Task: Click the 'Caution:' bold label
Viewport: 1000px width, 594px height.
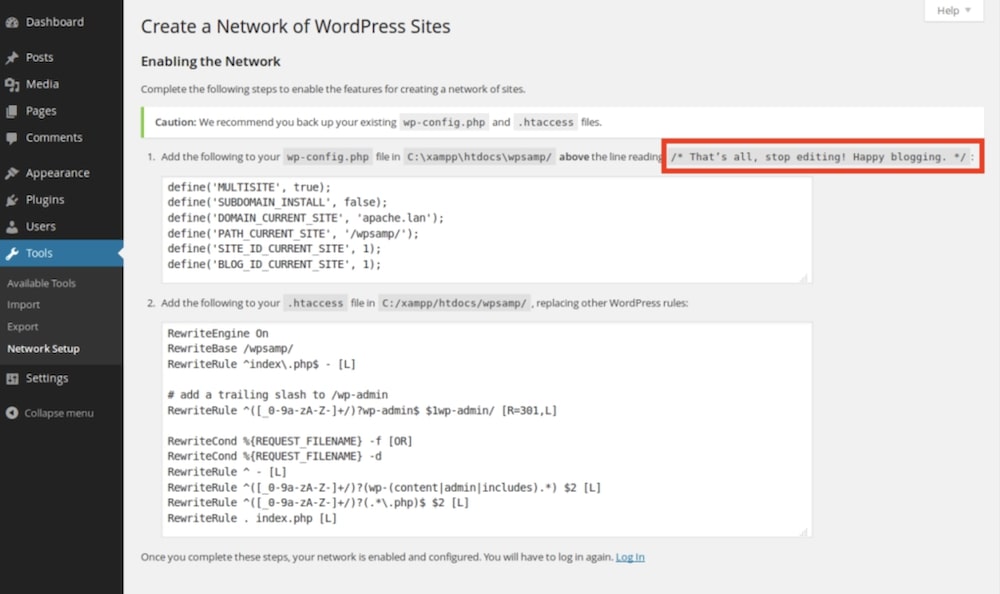Action: (x=175, y=122)
